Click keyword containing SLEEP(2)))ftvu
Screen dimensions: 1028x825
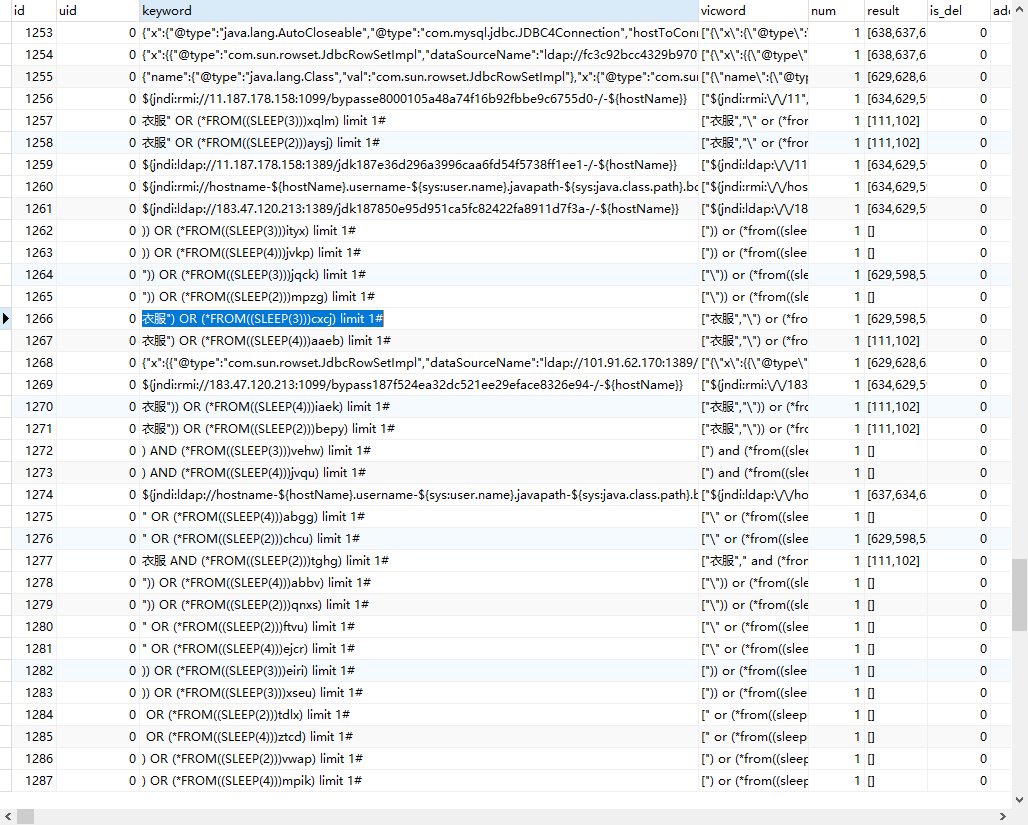click(x=419, y=627)
